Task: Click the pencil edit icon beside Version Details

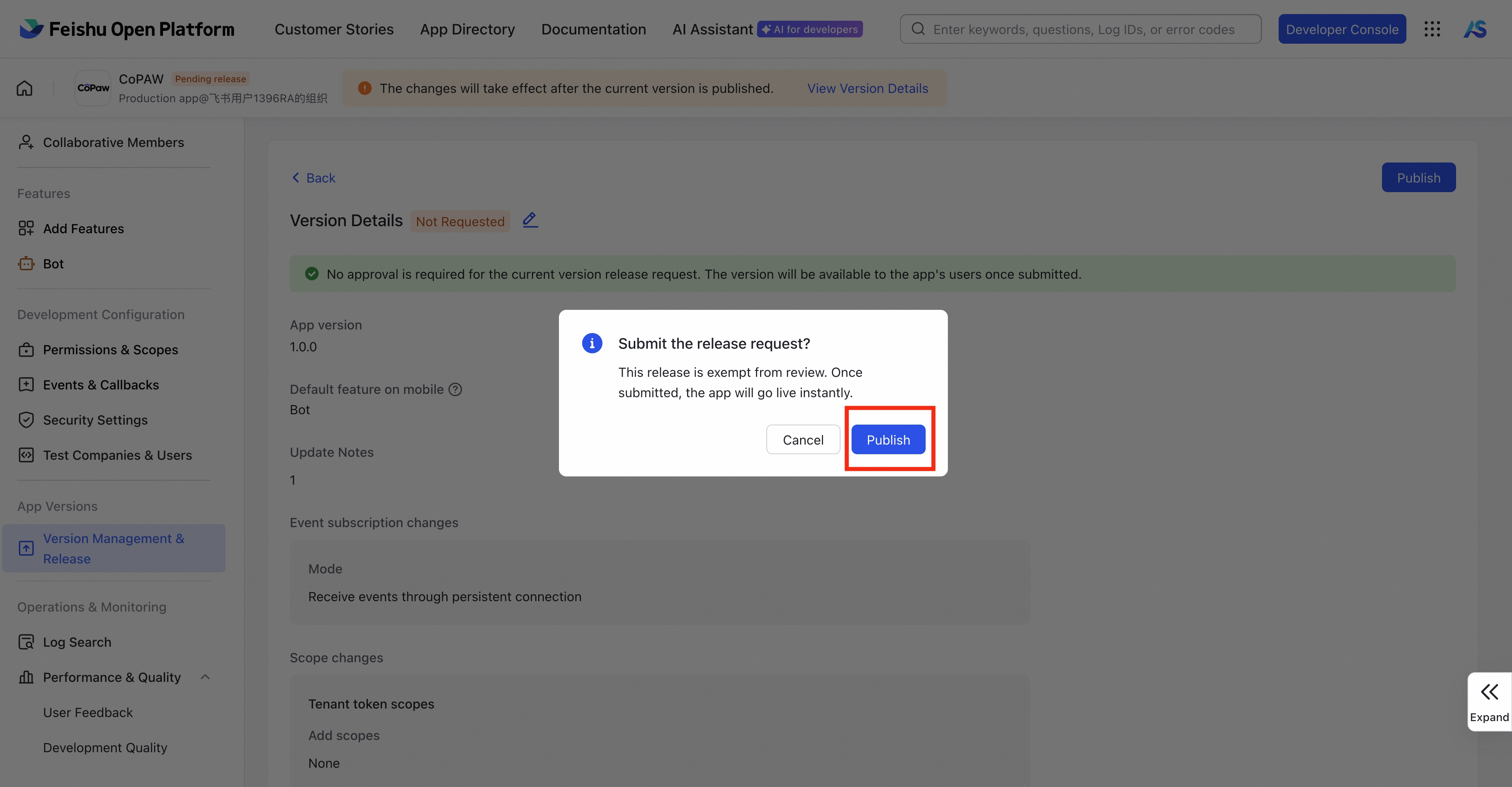Action: click(x=530, y=220)
